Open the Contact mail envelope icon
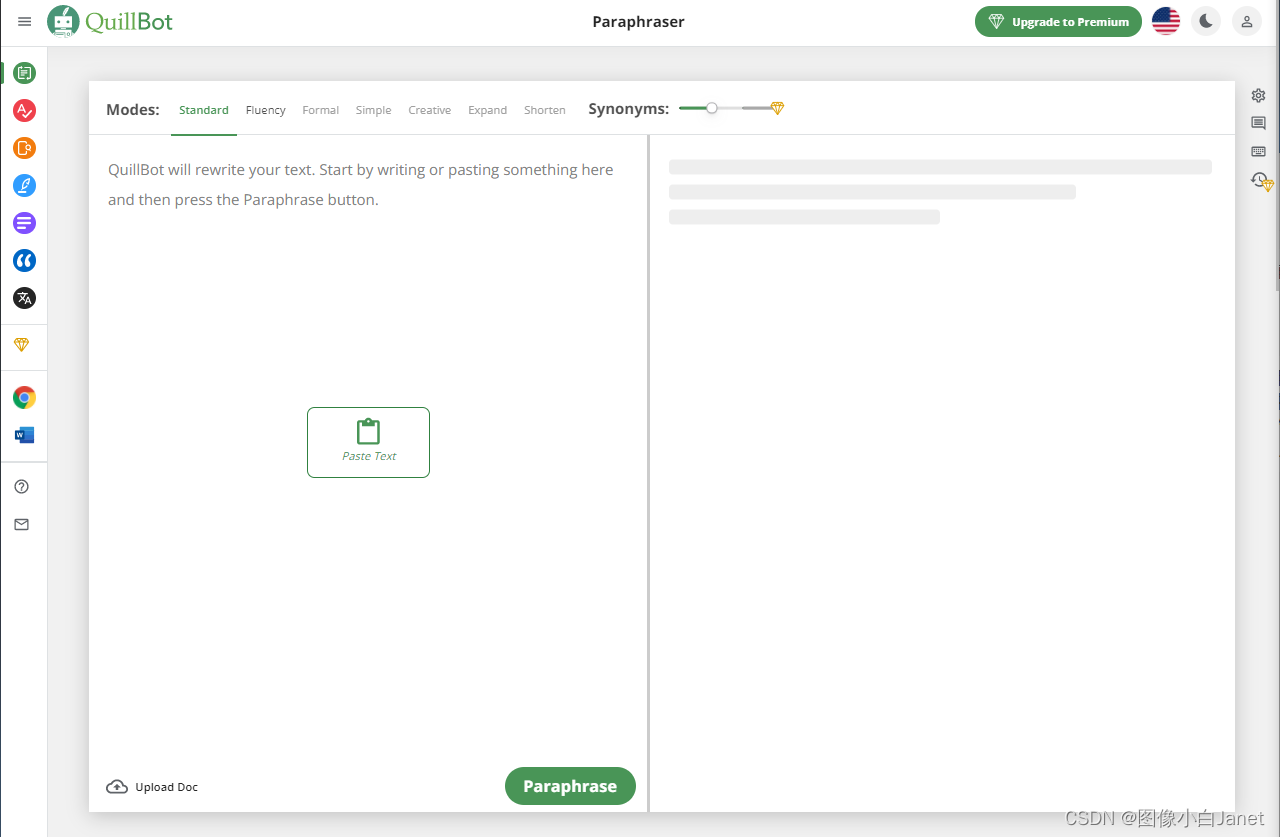The image size is (1280, 837). 22,524
